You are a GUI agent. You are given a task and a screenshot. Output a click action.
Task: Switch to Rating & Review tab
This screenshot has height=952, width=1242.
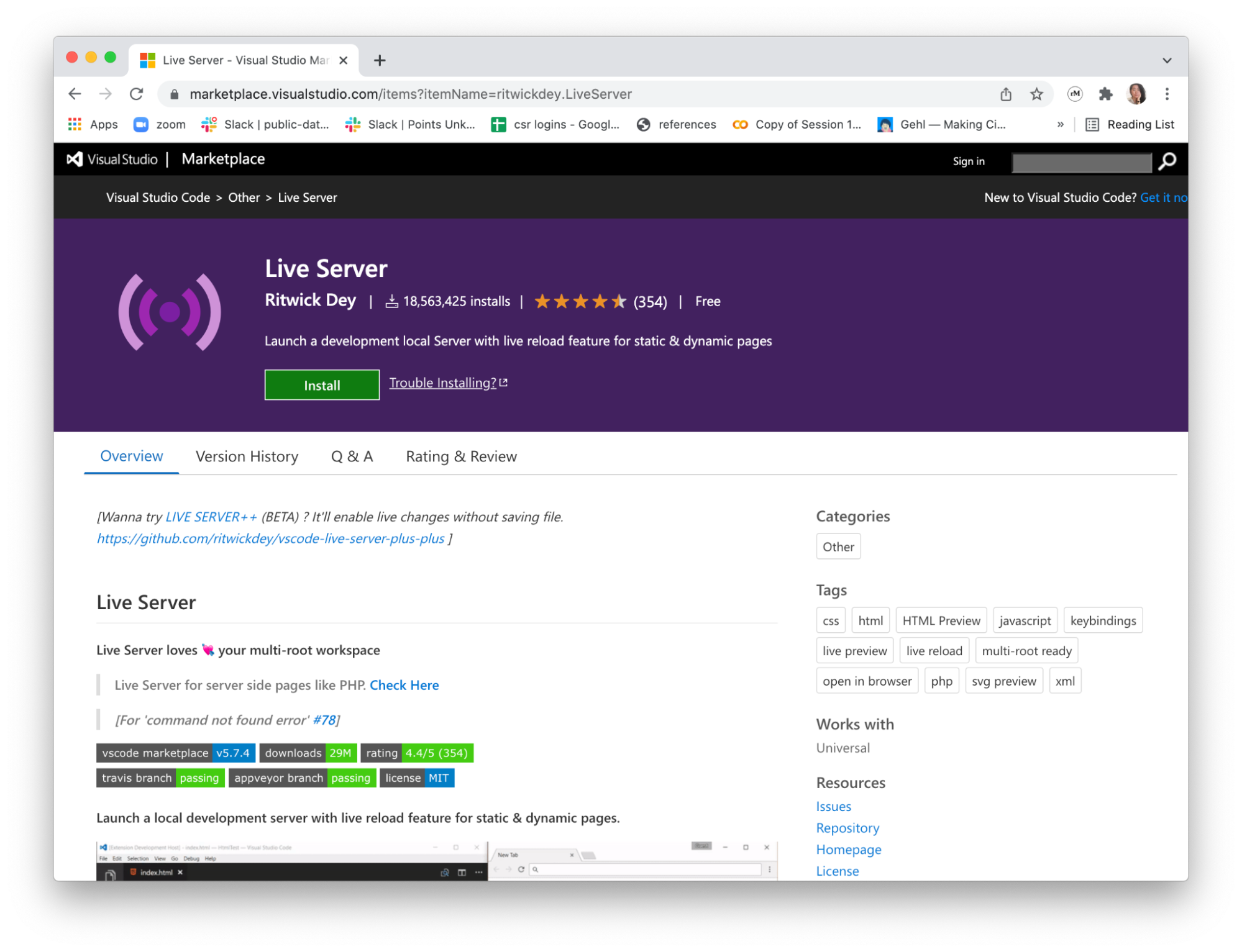click(461, 456)
